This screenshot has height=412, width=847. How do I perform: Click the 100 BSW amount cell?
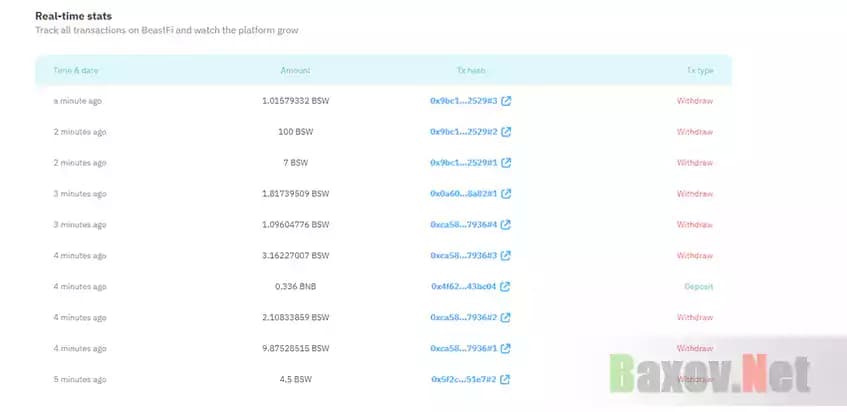click(x=295, y=132)
